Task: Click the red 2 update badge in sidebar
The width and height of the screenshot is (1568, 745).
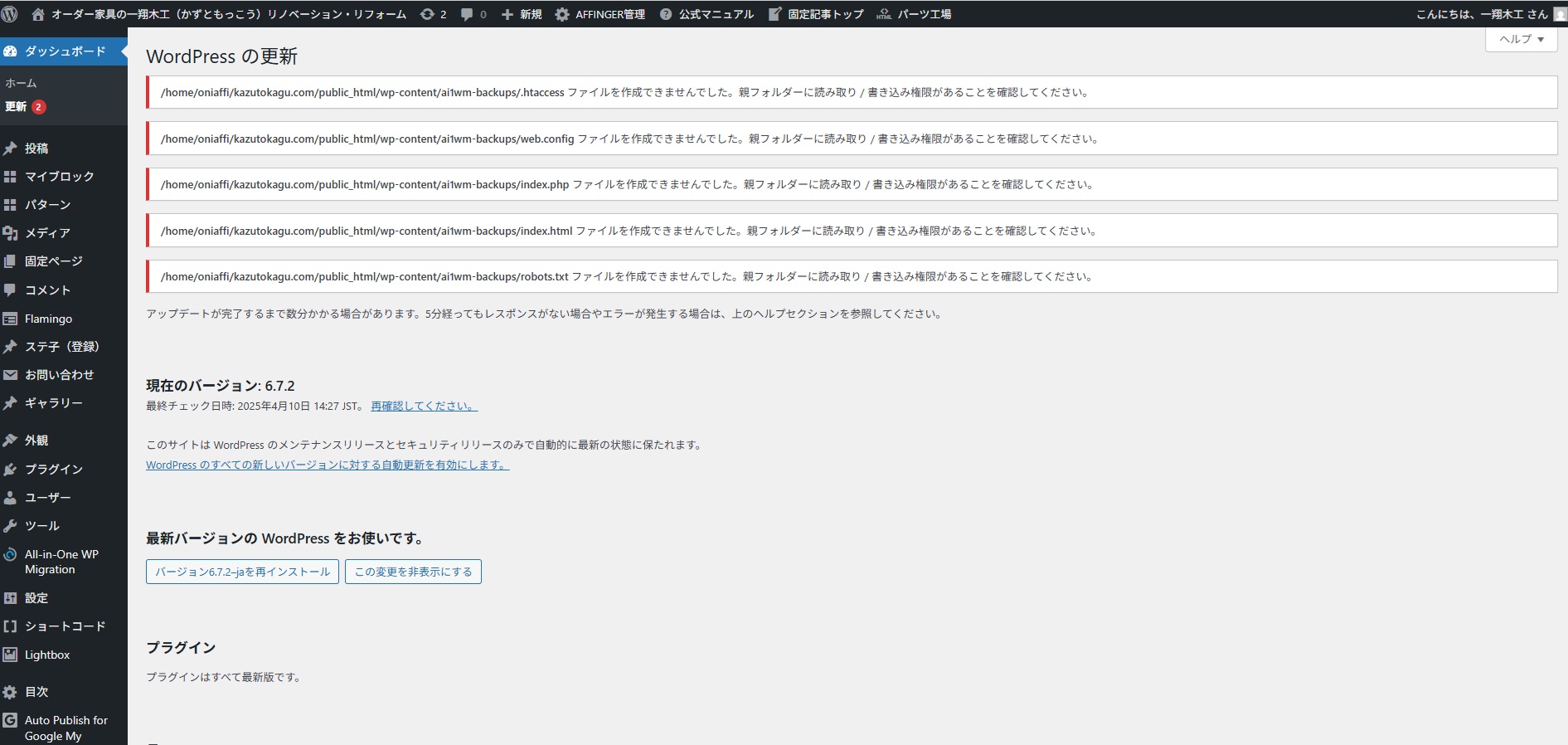Action: (x=38, y=107)
